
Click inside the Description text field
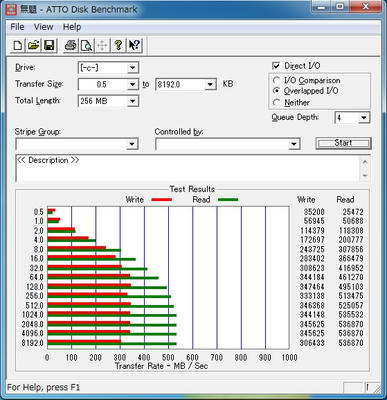tap(188, 168)
